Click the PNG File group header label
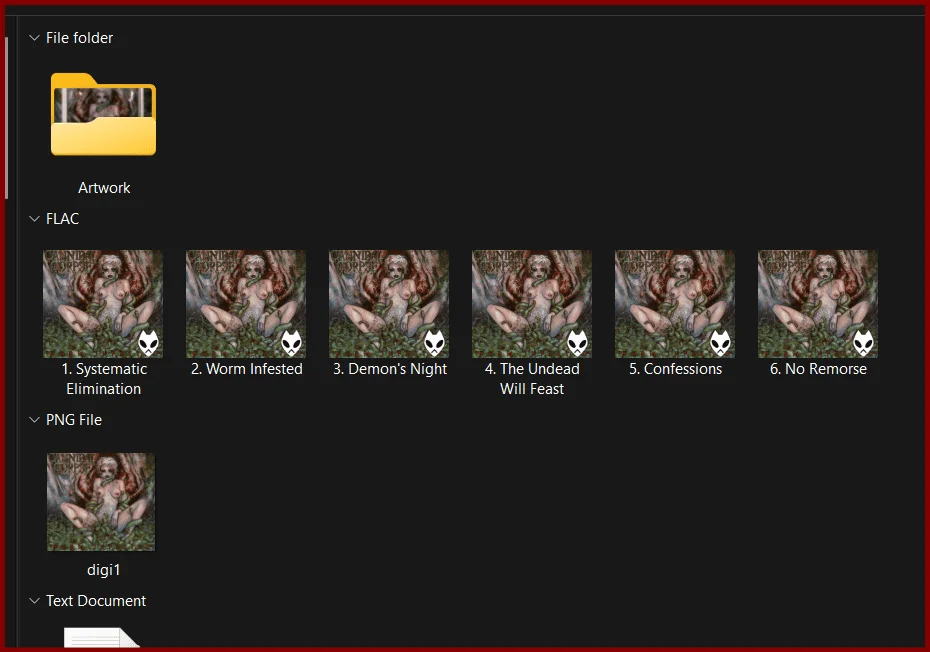 click(x=74, y=420)
